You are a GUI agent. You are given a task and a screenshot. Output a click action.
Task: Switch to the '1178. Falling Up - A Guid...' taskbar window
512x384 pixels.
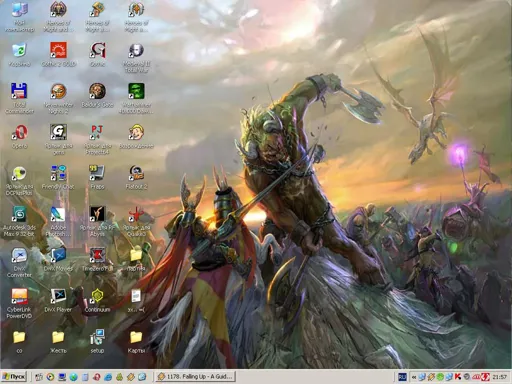pos(196,377)
